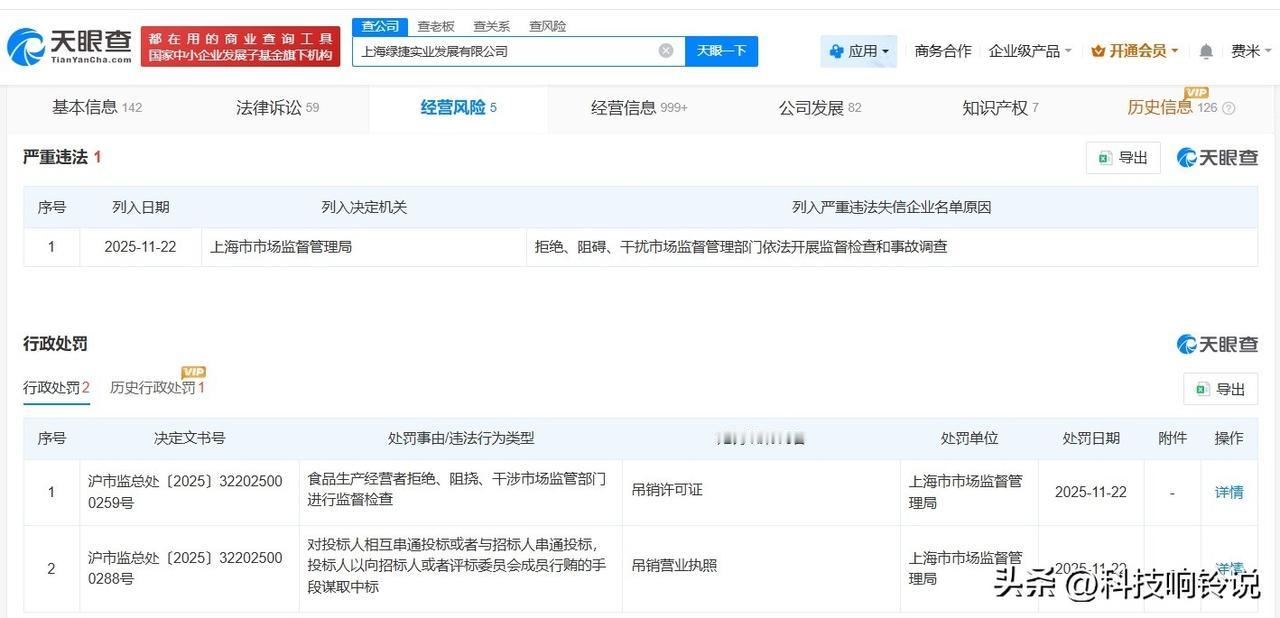Expand the 应用 dropdown
This screenshot has height=618, width=1280.
pyautogui.click(x=859, y=51)
